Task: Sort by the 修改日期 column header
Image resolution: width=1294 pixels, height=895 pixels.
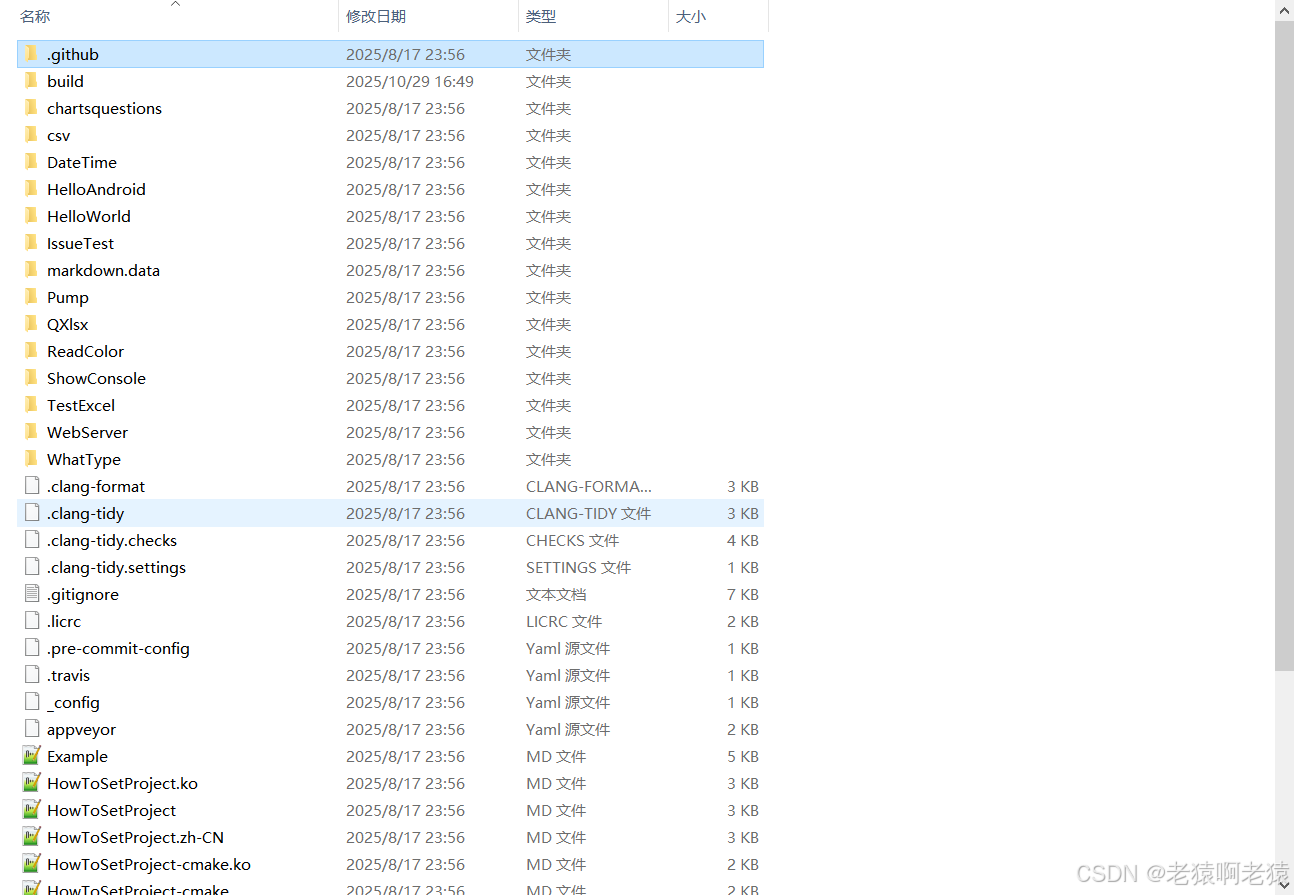Action: point(376,17)
